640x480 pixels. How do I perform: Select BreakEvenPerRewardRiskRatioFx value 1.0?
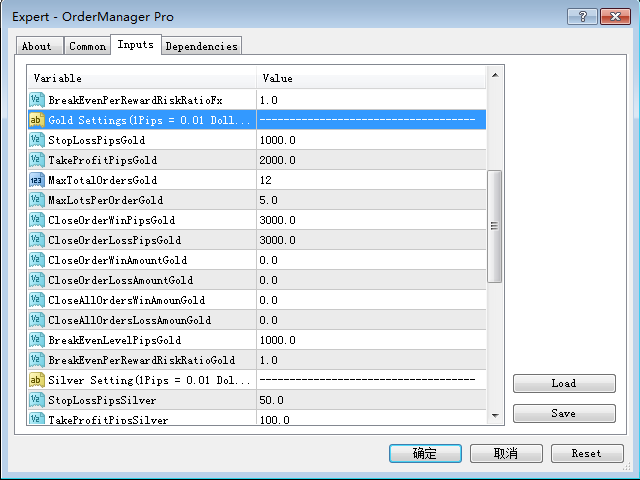[x=269, y=100]
